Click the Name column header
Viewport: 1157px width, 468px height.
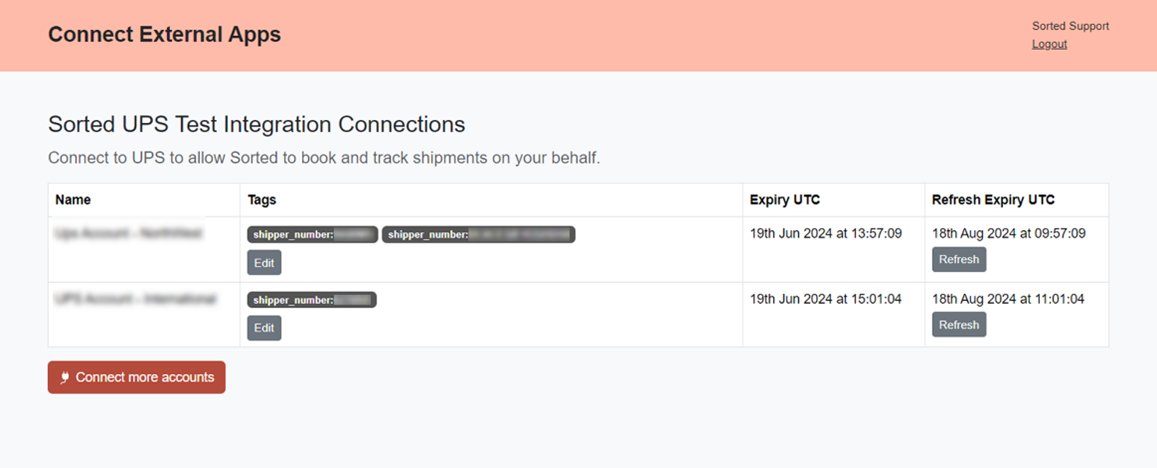pyautogui.click(x=73, y=199)
